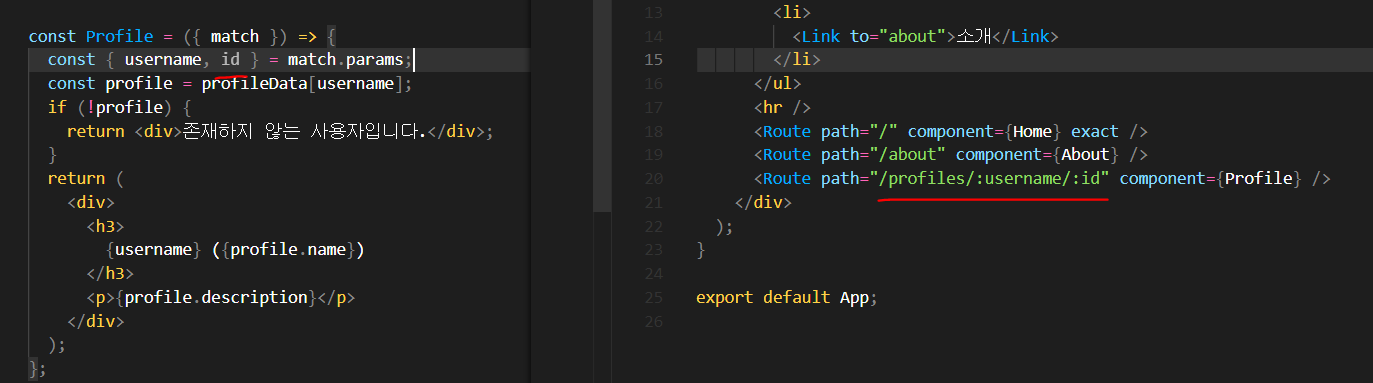Click line number 24 in the gutter
Image resolution: width=1373 pixels, height=383 pixels.
[653, 274]
